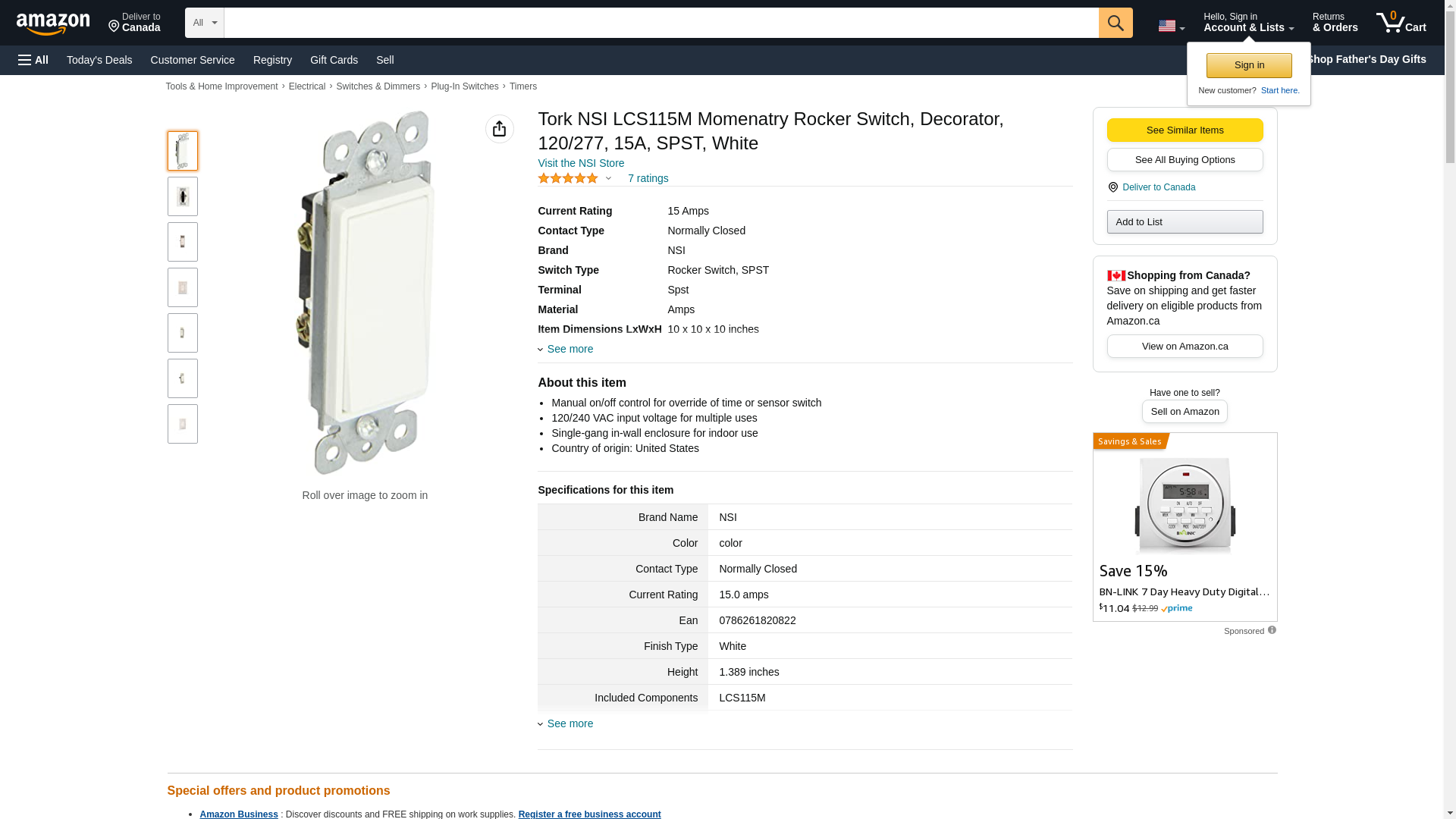Screen dimensions: 1456x819
Task: Click the share icon on product image
Action: point(499,129)
